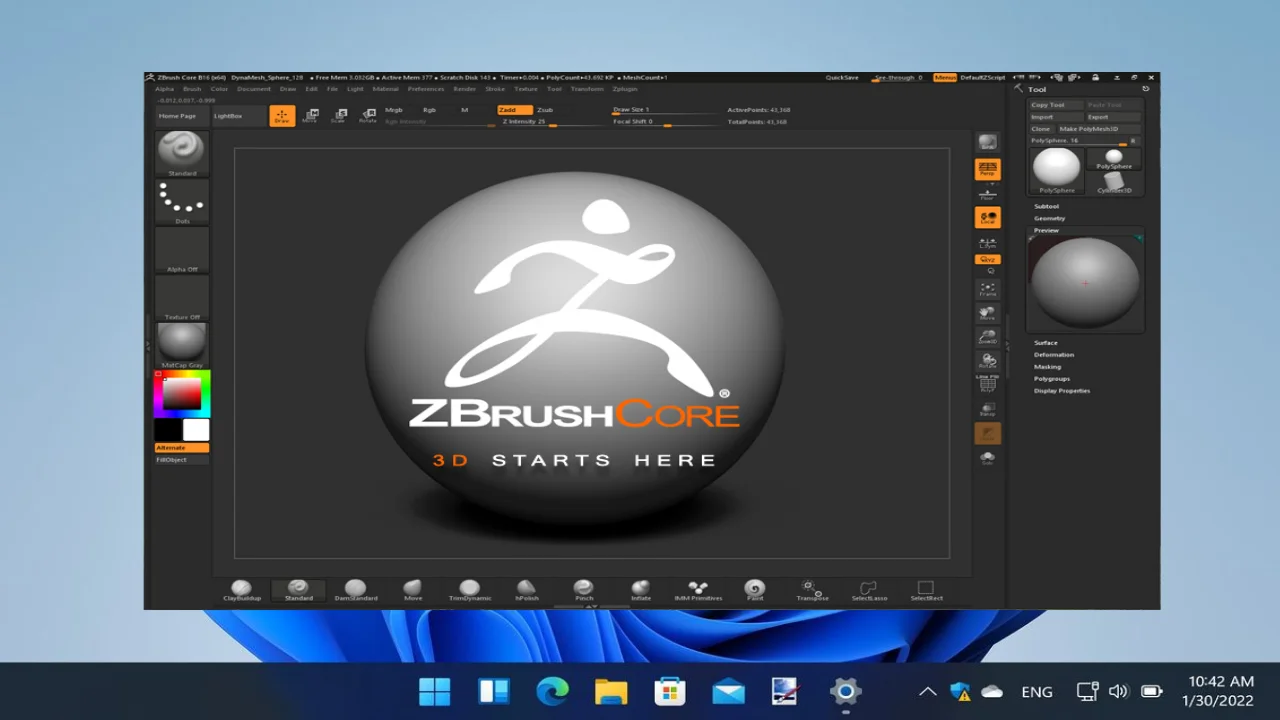The image size is (1280, 720).
Task: Collapse the Preview section
Action: coord(1046,230)
